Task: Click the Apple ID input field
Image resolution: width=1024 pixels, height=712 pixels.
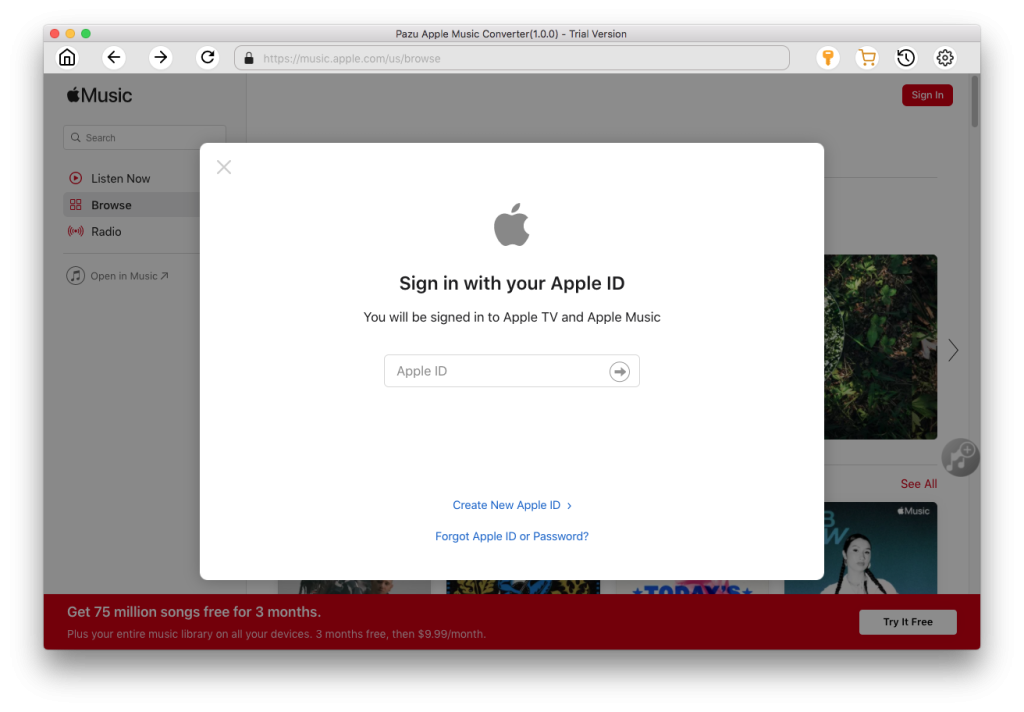Action: pos(511,371)
